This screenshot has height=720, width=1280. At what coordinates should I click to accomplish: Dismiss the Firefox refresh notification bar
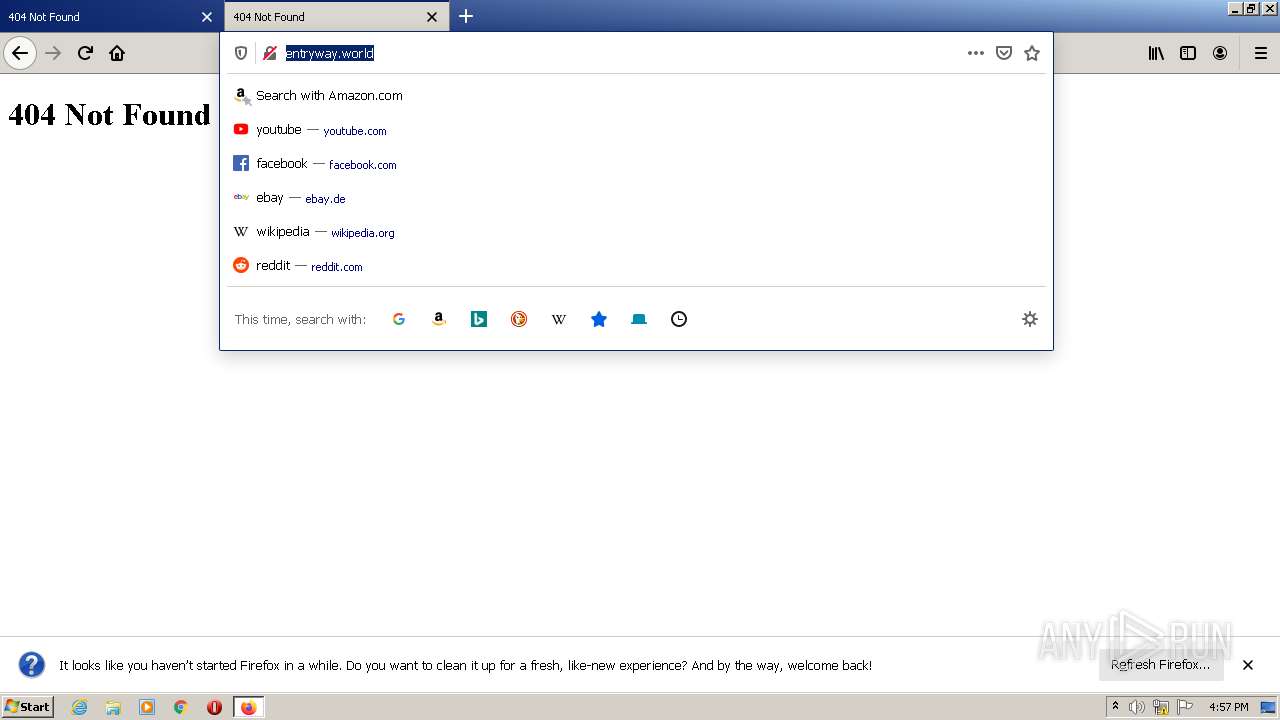pyautogui.click(x=1248, y=665)
